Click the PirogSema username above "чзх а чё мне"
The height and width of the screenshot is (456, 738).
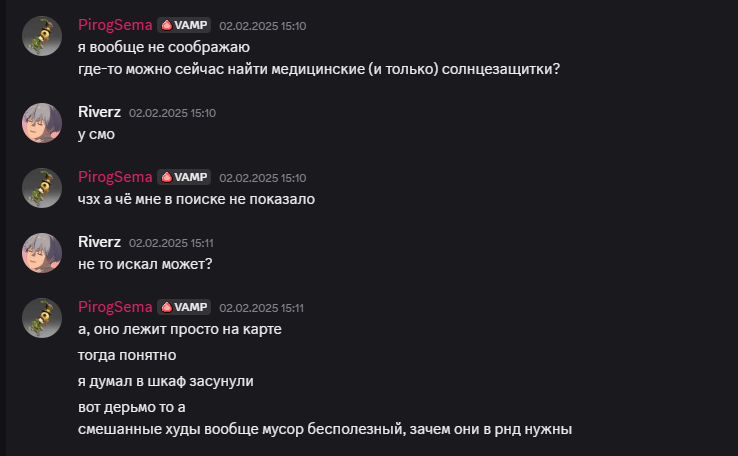pyautogui.click(x=115, y=177)
